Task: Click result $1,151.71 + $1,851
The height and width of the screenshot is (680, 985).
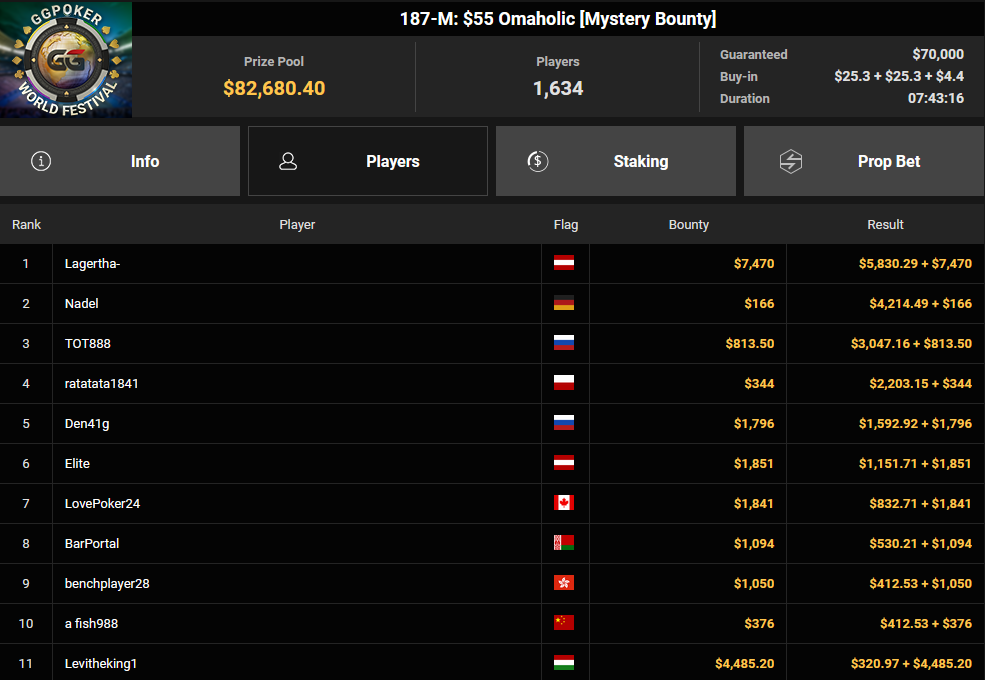Action: coord(915,463)
